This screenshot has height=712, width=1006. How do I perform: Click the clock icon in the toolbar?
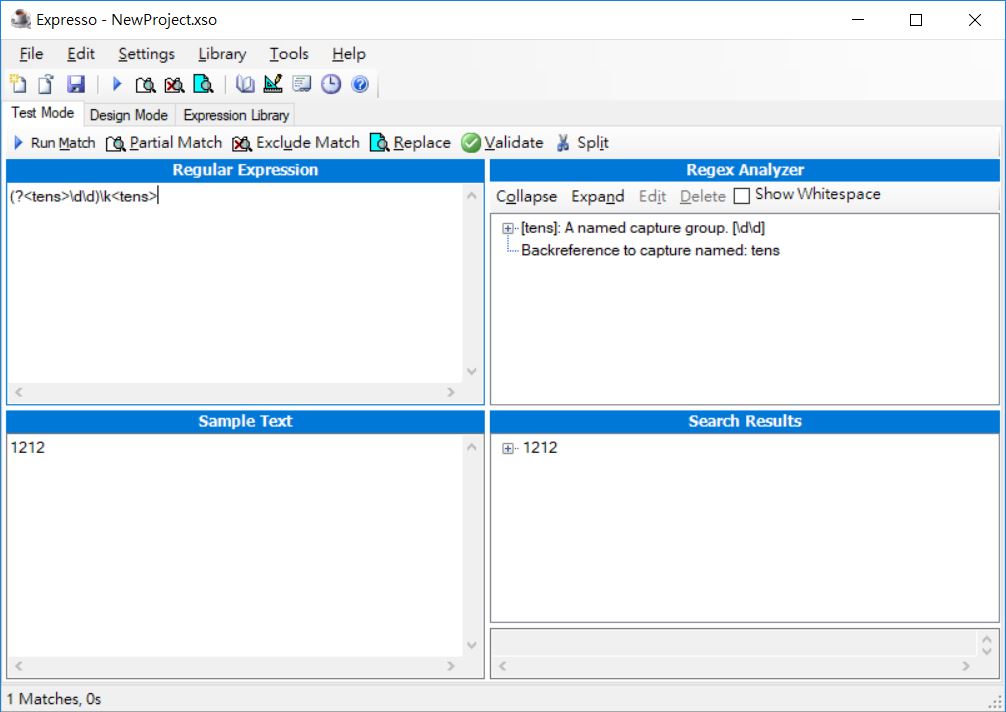[x=331, y=84]
